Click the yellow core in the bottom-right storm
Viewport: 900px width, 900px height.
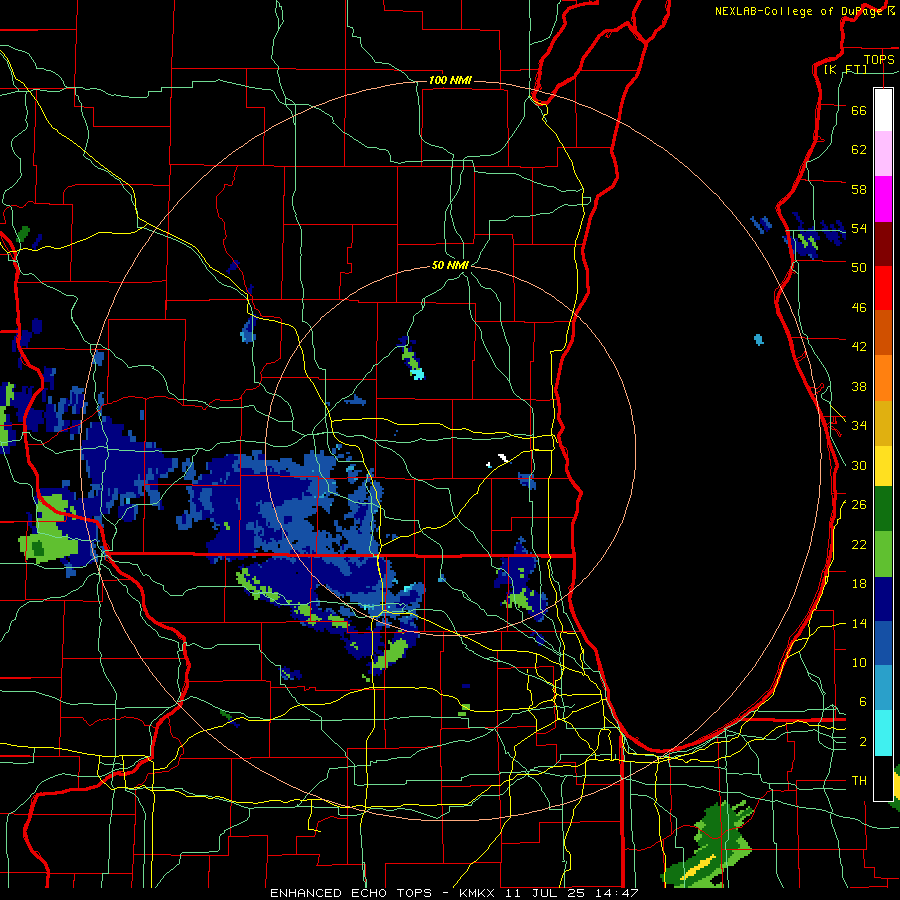tap(700, 867)
